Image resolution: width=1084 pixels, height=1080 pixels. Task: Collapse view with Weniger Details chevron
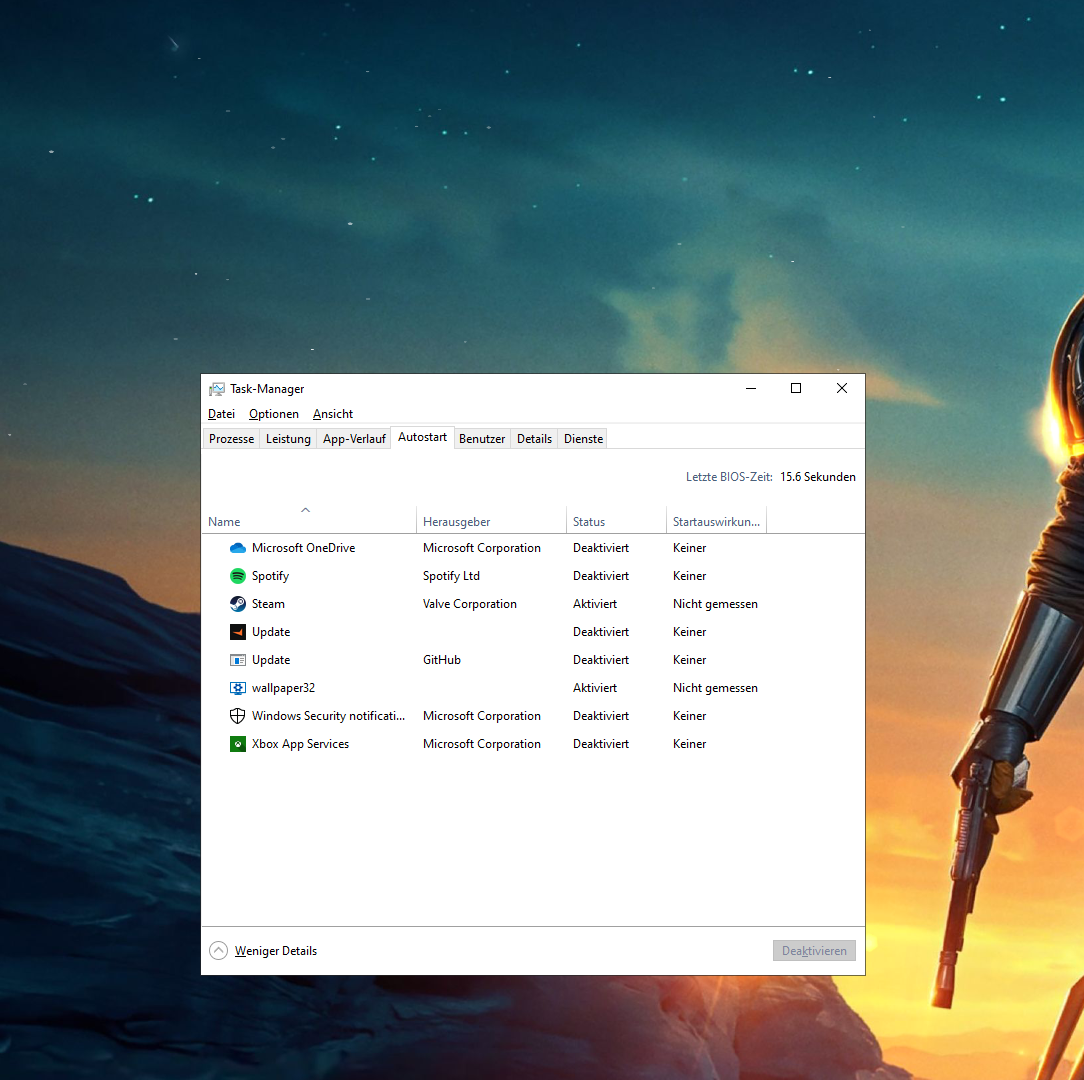219,951
